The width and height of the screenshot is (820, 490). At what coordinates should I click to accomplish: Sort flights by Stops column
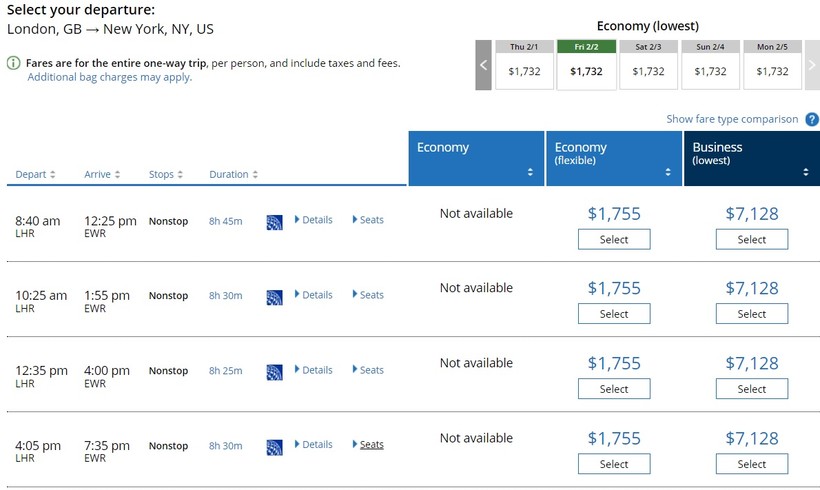tap(166, 175)
